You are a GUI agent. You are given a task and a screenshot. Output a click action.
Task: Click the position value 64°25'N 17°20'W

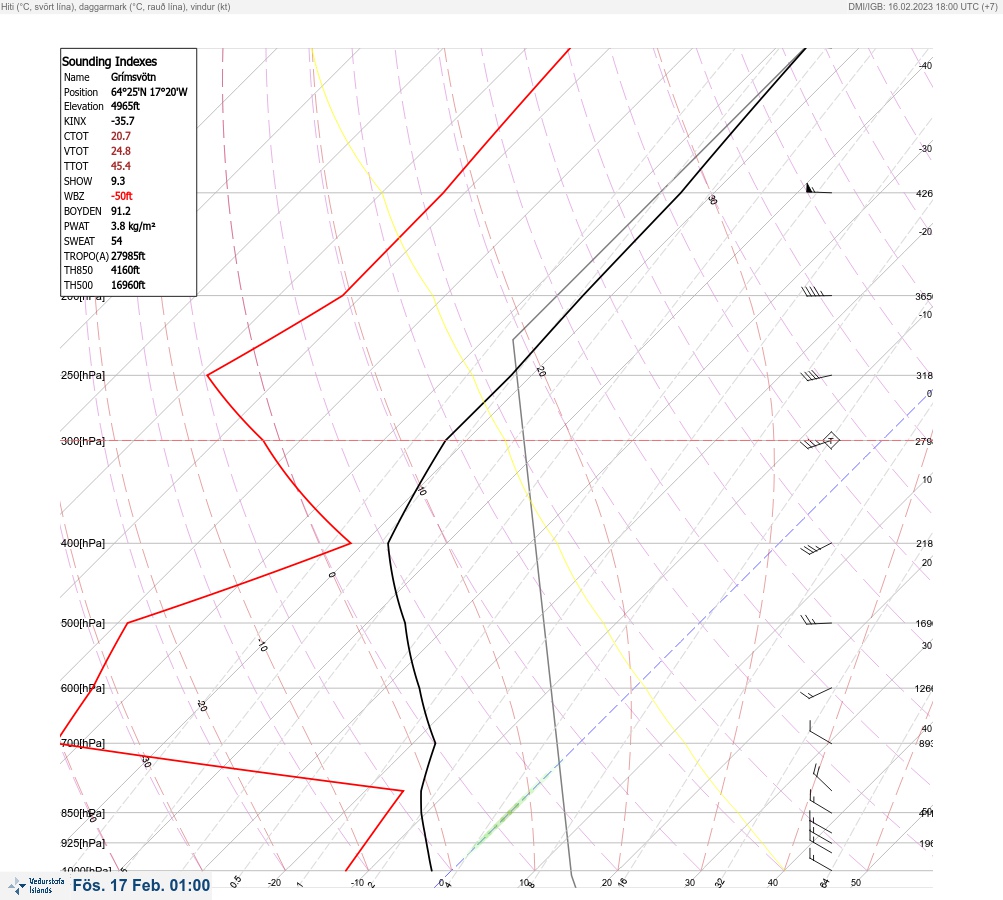point(149,92)
